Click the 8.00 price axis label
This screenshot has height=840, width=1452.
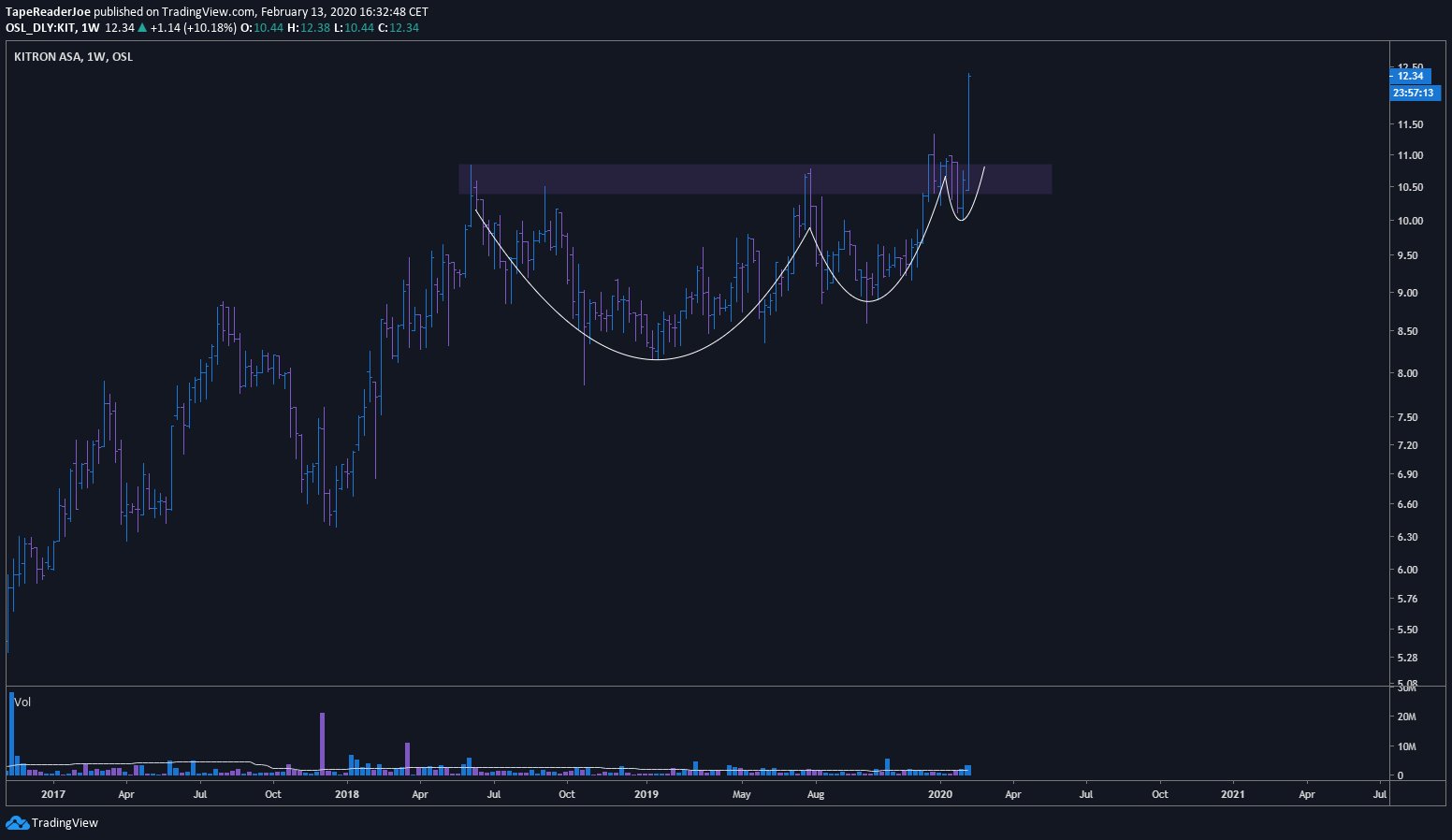point(1407,373)
